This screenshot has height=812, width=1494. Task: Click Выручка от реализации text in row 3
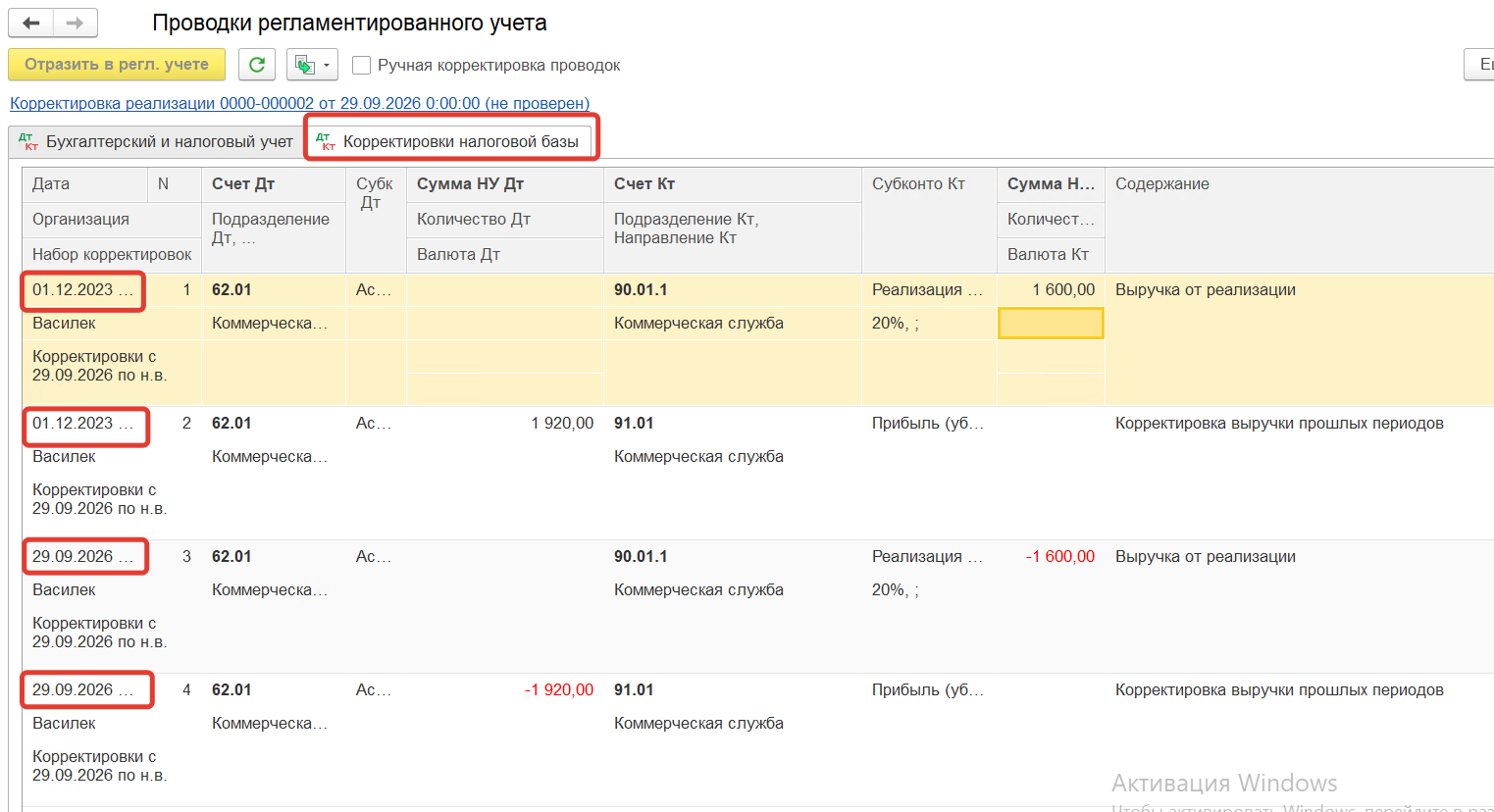pyautogui.click(x=1206, y=556)
